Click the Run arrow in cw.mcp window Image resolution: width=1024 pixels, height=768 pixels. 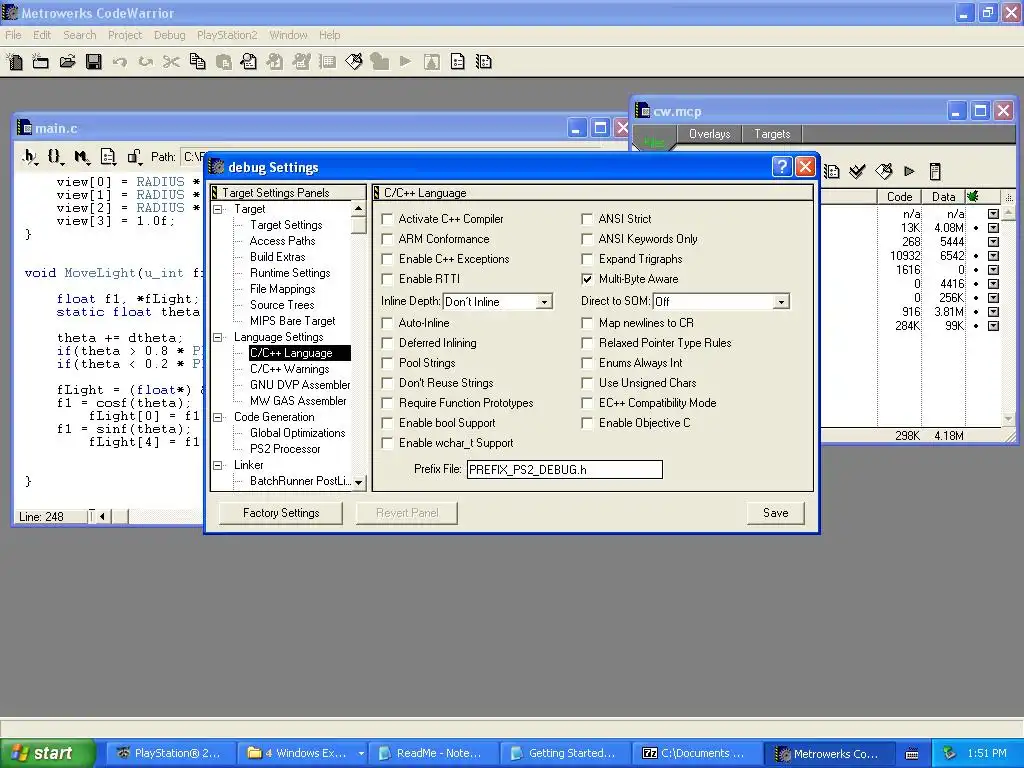point(909,171)
